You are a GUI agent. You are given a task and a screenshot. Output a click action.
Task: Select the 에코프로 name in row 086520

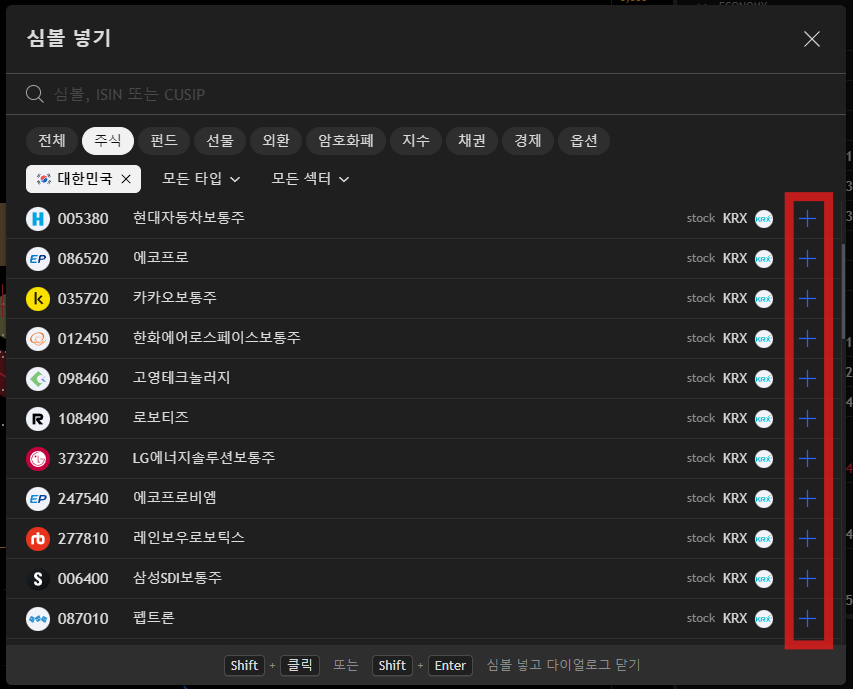coord(161,258)
